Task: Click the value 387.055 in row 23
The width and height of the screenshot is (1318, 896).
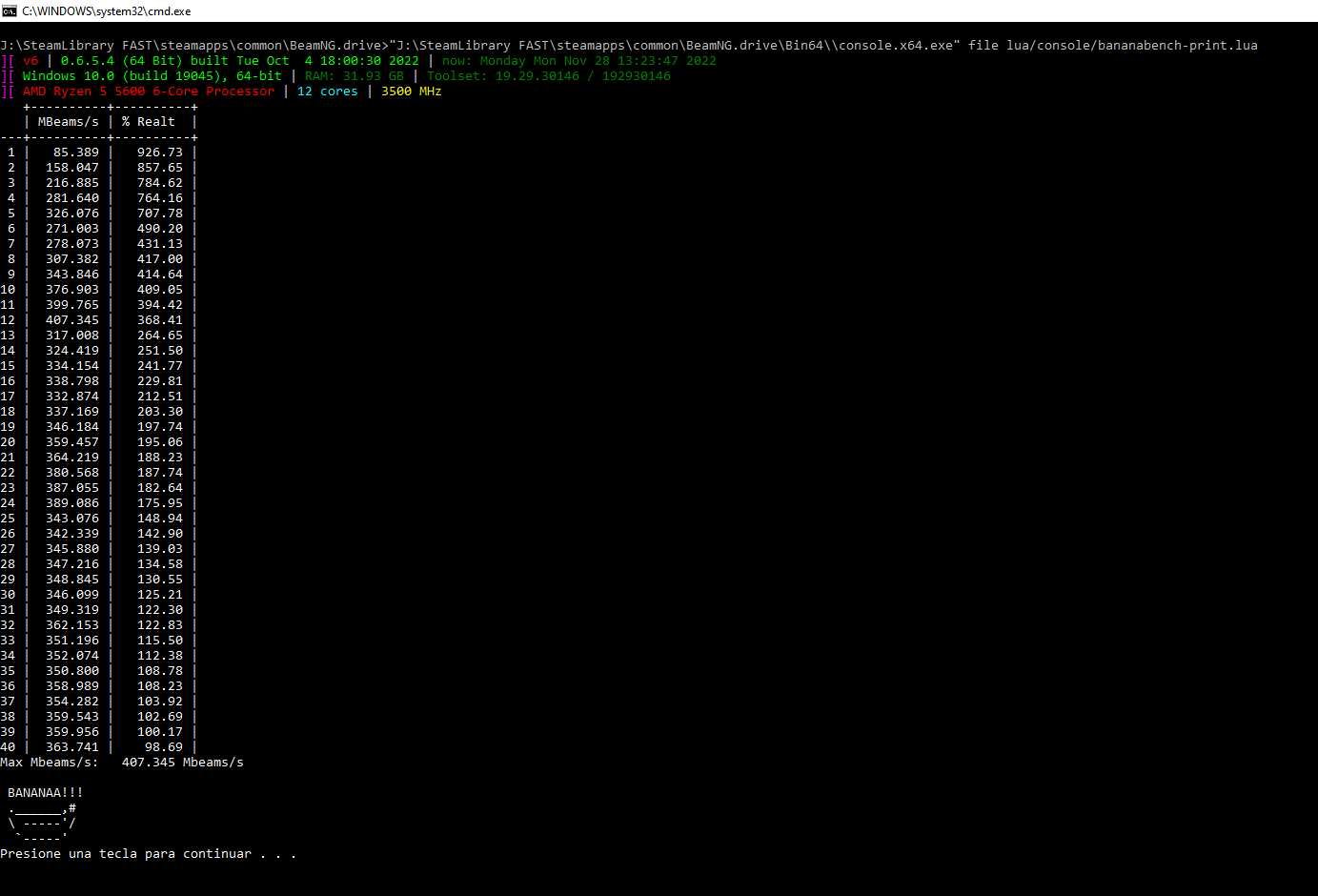Action: point(72,488)
